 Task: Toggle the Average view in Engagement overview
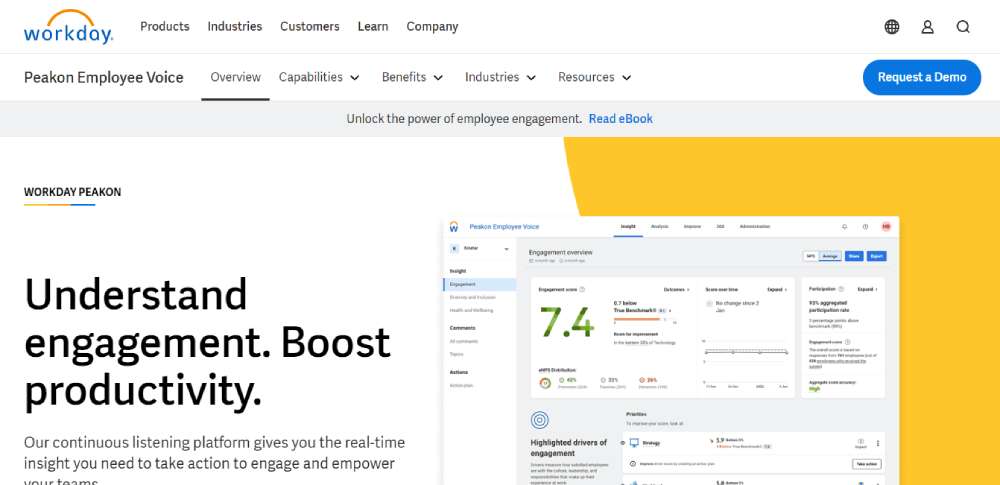[830, 256]
